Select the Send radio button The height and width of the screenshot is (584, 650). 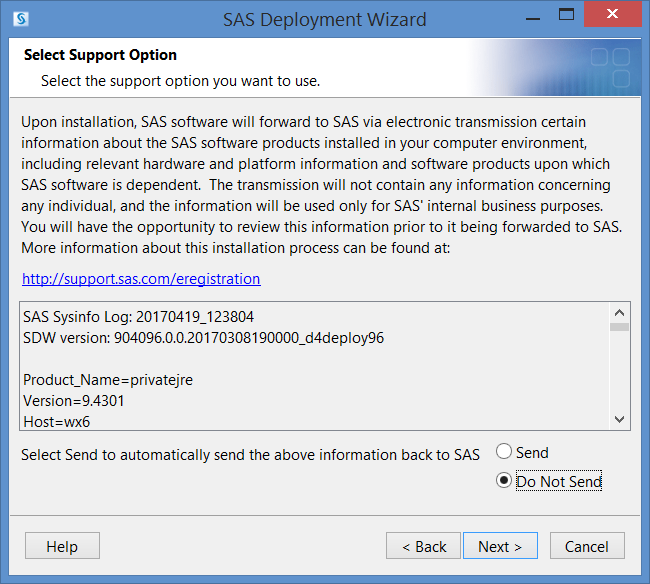coord(504,451)
